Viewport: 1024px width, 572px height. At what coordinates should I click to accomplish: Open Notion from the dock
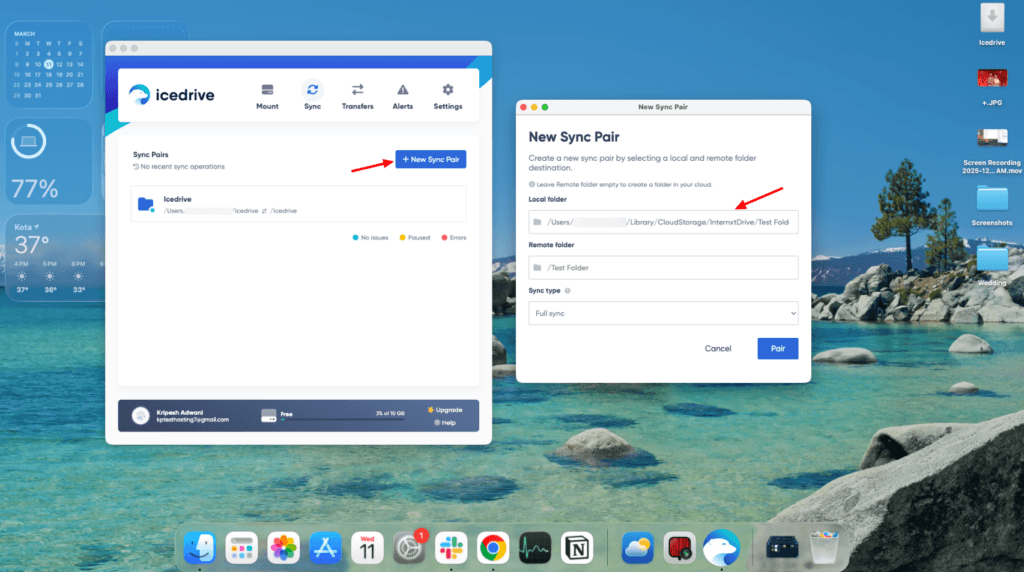(x=577, y=547)
